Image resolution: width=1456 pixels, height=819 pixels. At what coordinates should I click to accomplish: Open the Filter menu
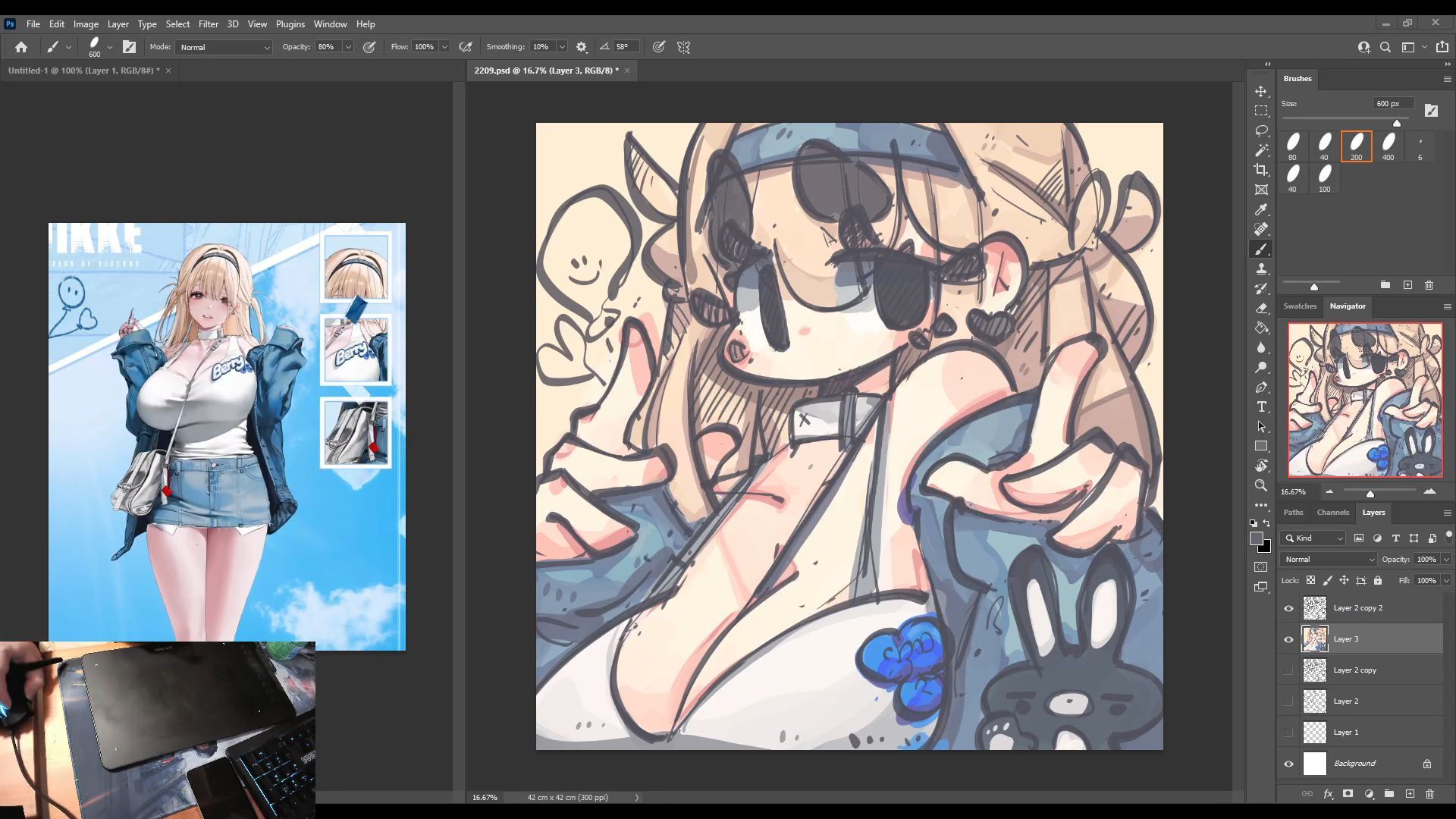[x=208, y=24]
